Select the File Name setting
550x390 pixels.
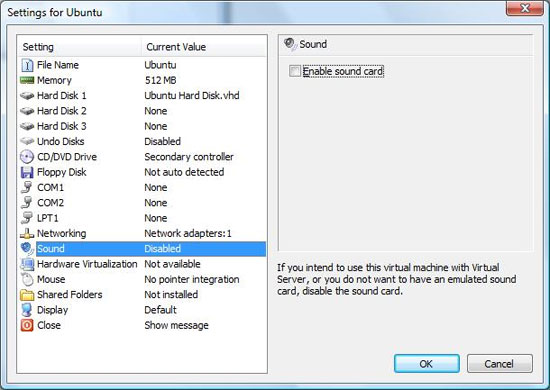pos(58,65)
